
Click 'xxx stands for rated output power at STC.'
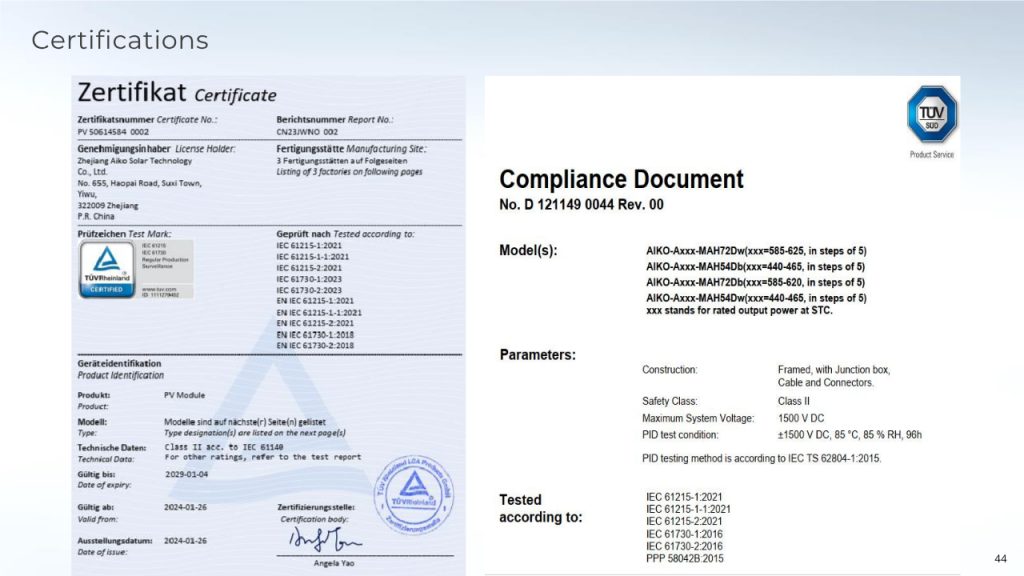click(739, 311)
